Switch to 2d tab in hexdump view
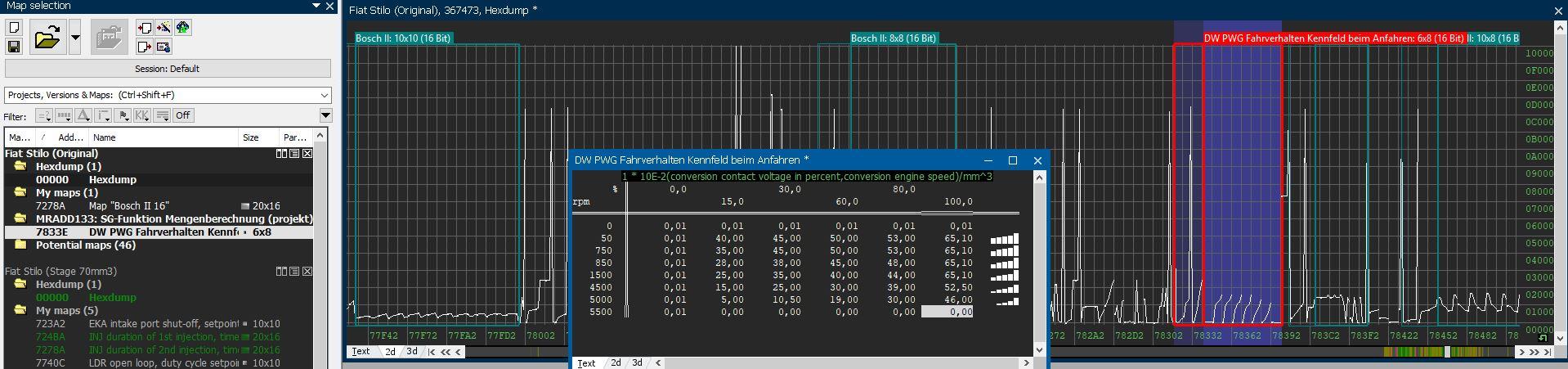The image size is (1568, 369). 391,352
